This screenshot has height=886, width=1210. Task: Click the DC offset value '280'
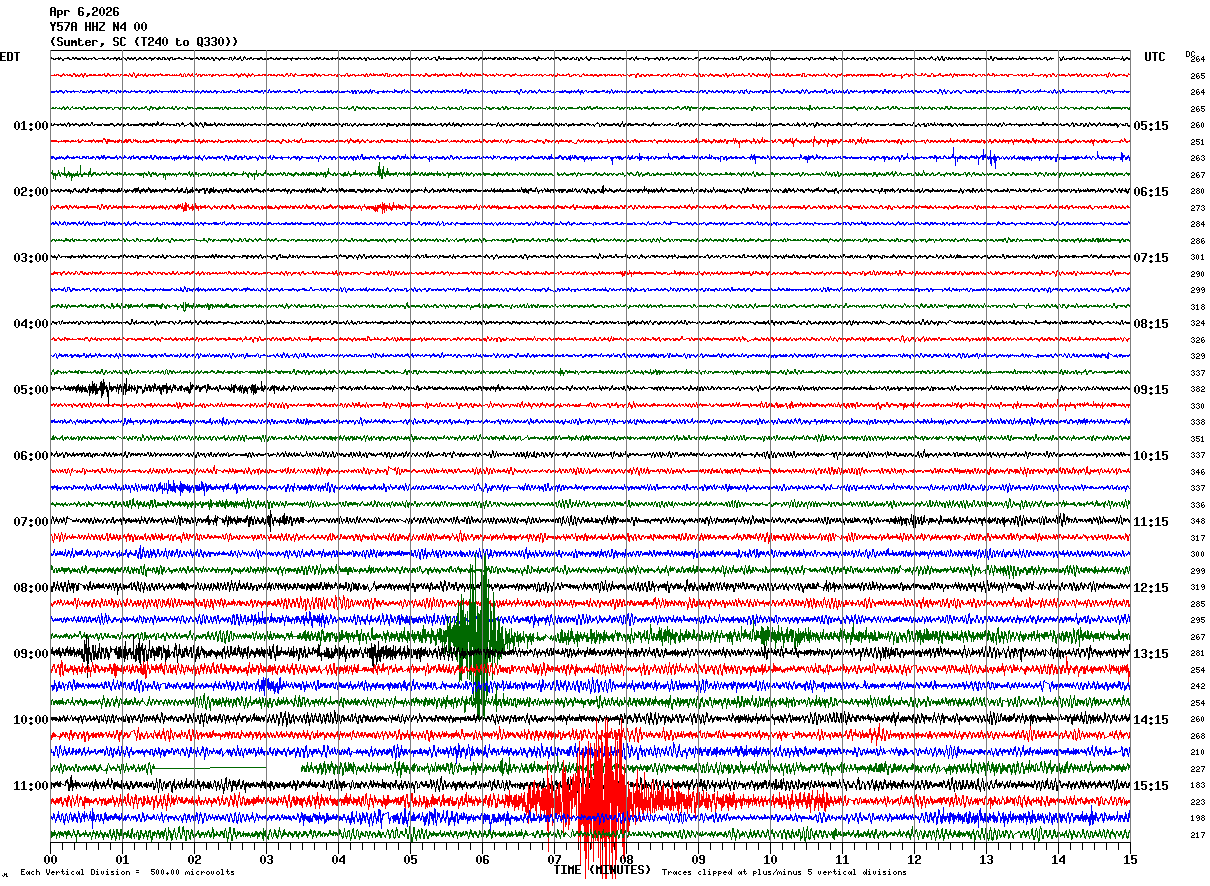1197,192
